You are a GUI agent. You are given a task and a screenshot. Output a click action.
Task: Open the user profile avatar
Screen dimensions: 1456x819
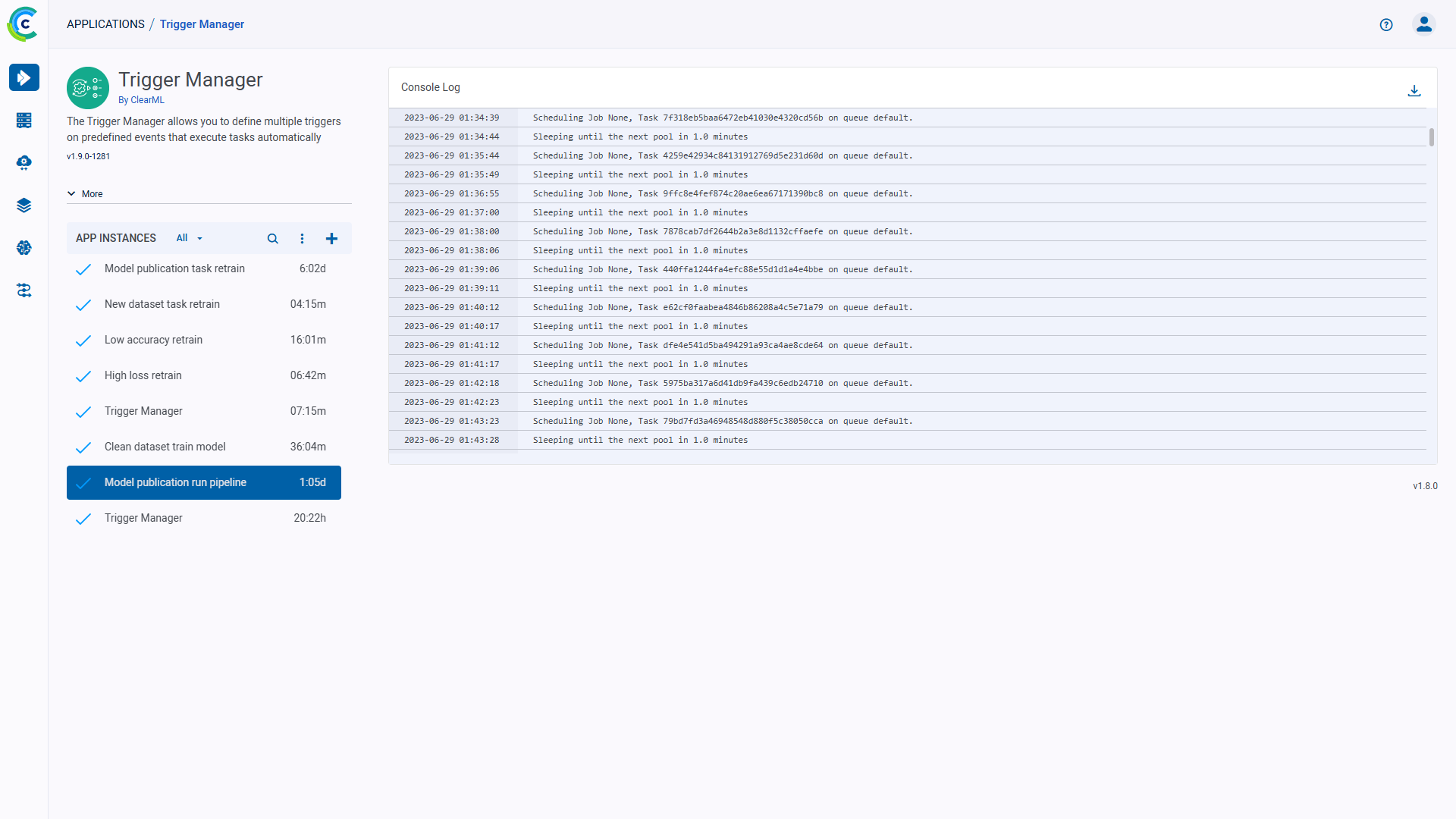(x=1423, y=25)
